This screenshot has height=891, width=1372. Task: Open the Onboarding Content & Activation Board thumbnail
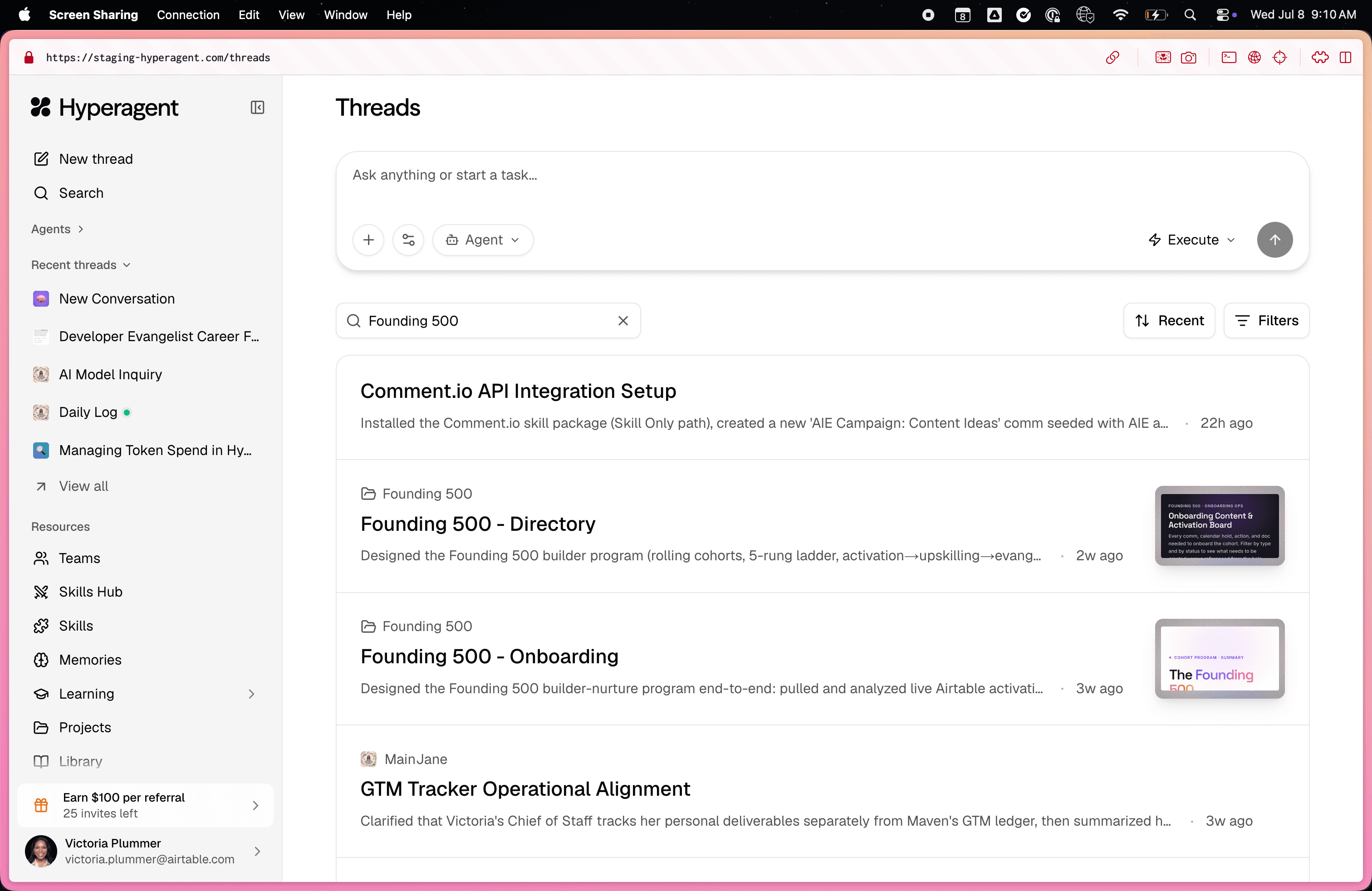(1219, 526)
